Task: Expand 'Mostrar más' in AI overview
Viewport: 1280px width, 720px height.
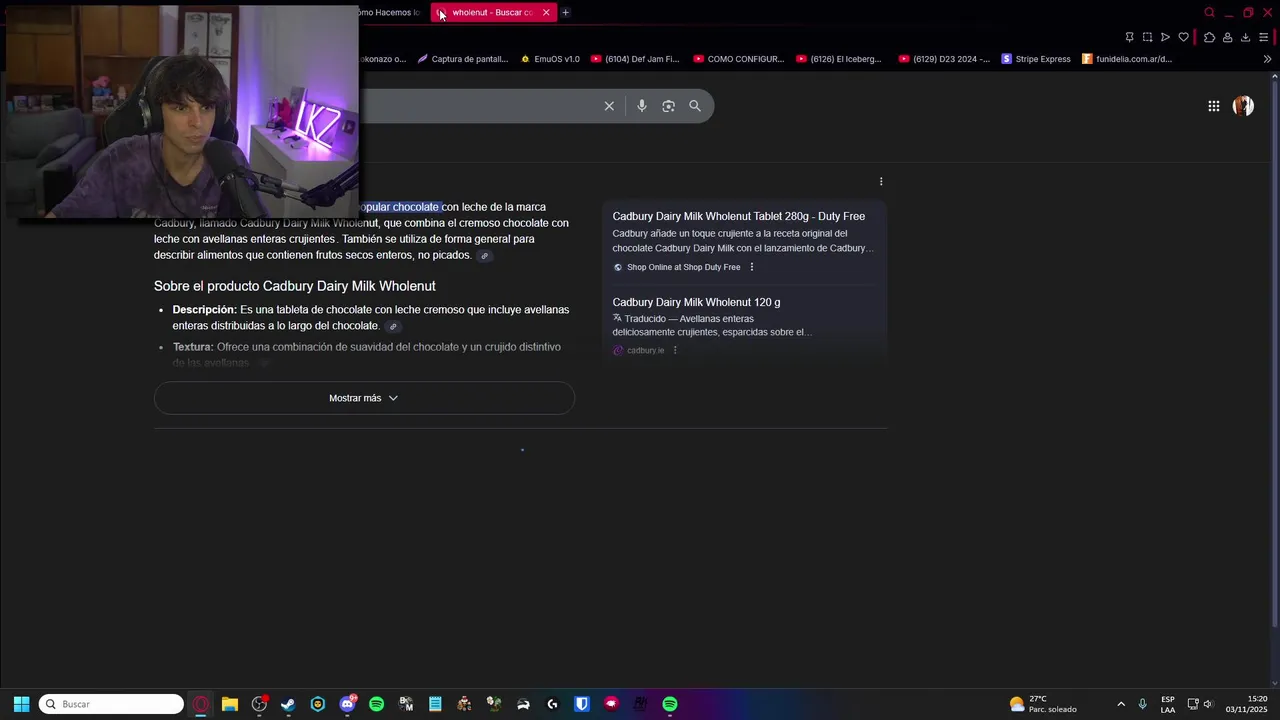Action: pyautogui.click(x=364, y=398)
